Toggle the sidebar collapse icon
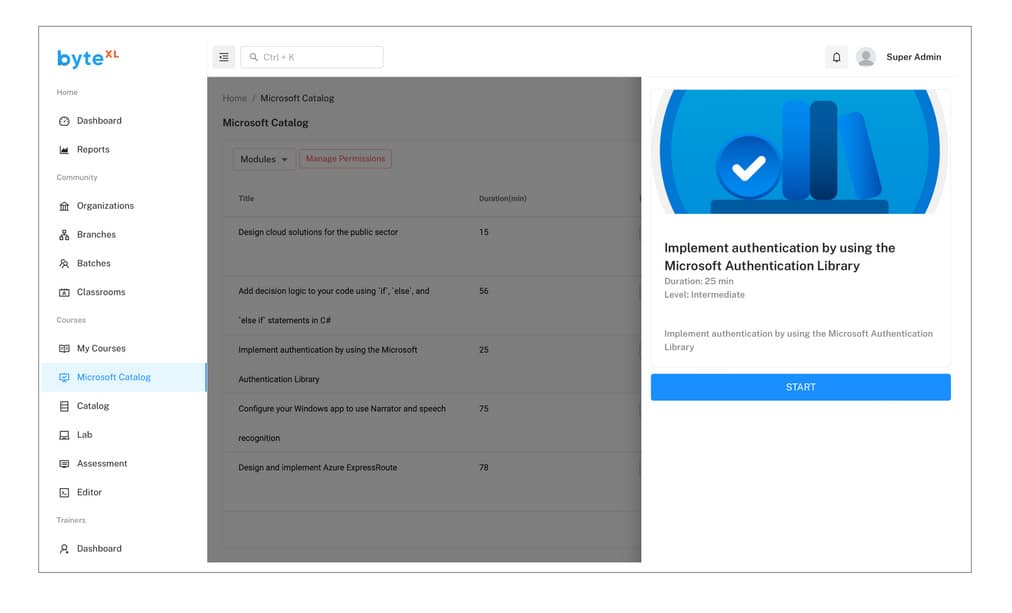This screenshot has width=1012, height=613. coord(223,57)
